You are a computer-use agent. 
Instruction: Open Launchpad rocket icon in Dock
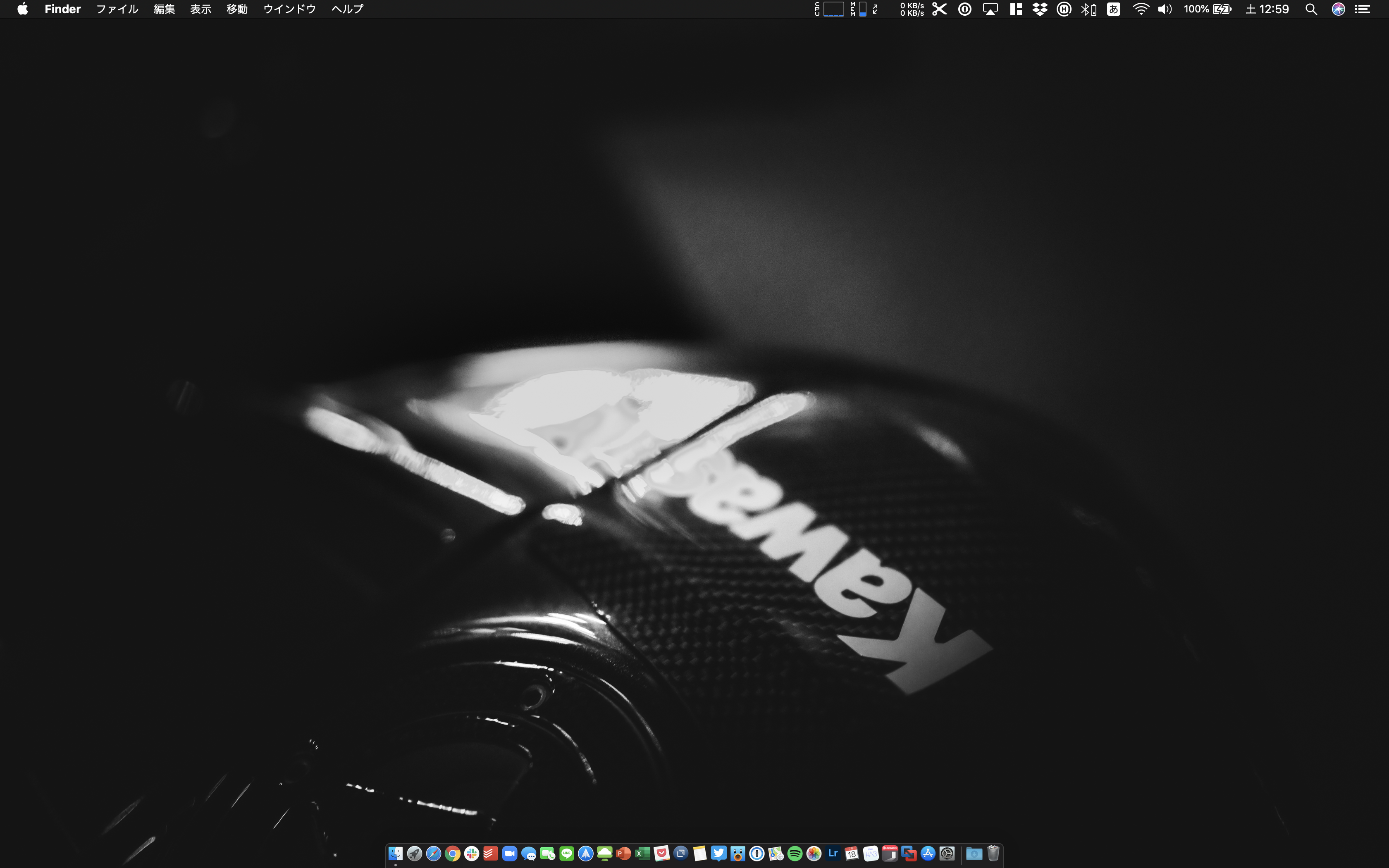414,854
